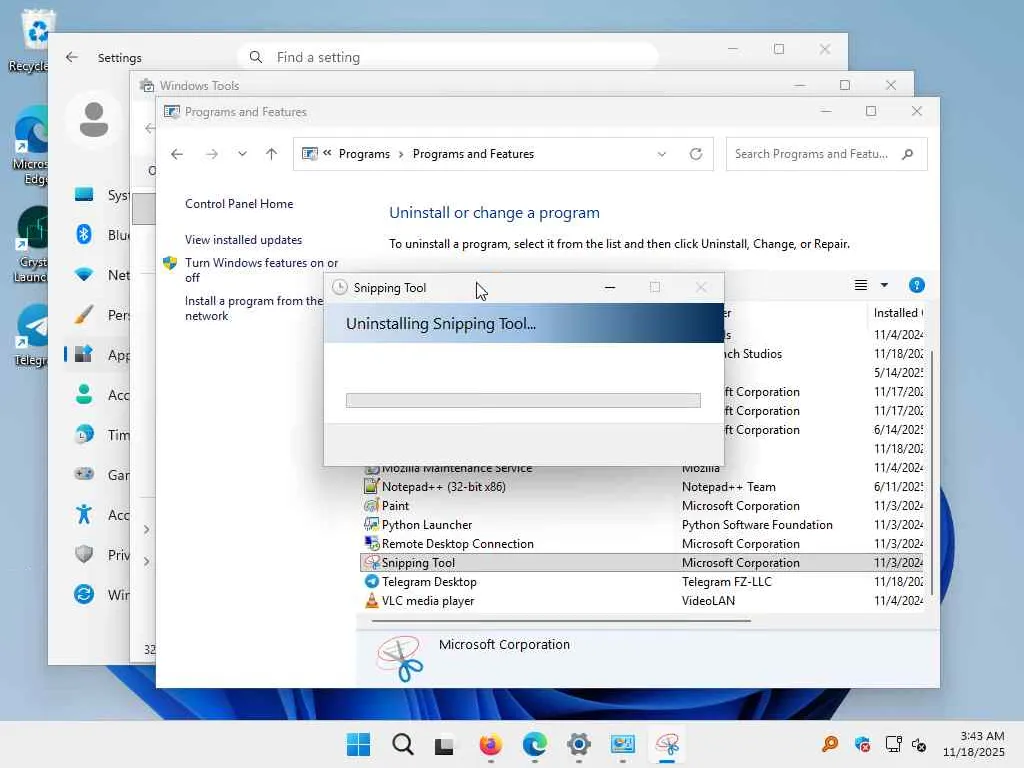
Task: Open the blue Help question mark icon
Action: click(916, 285)
